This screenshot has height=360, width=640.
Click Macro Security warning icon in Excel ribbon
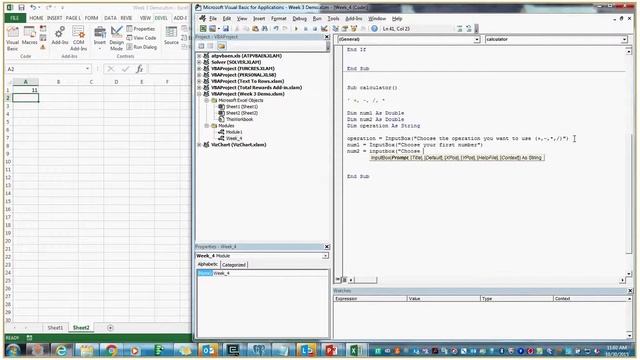(43, 47)
